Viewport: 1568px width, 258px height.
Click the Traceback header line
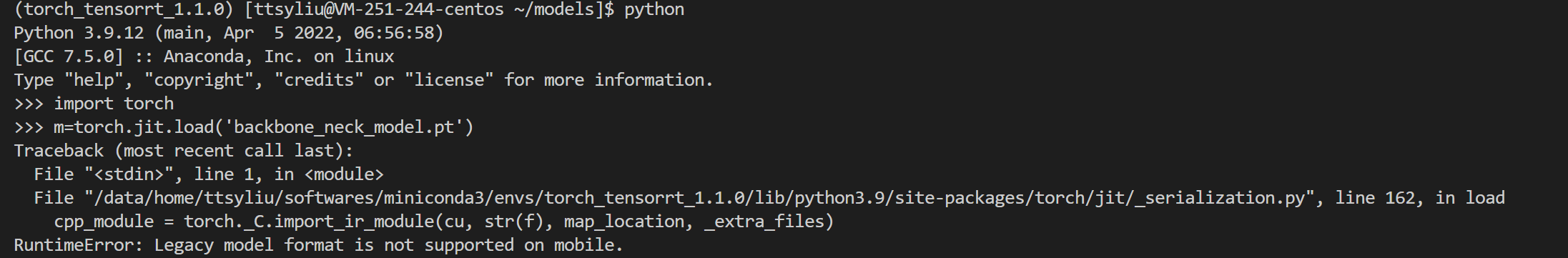pyautogui.click(x=184, y=151)
